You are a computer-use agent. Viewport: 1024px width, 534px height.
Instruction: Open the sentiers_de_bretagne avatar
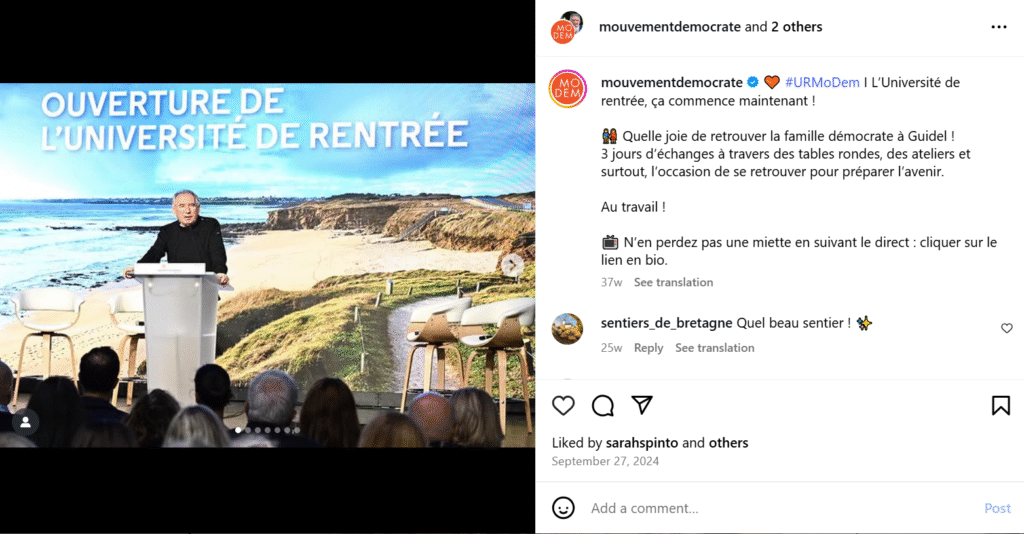567,328
